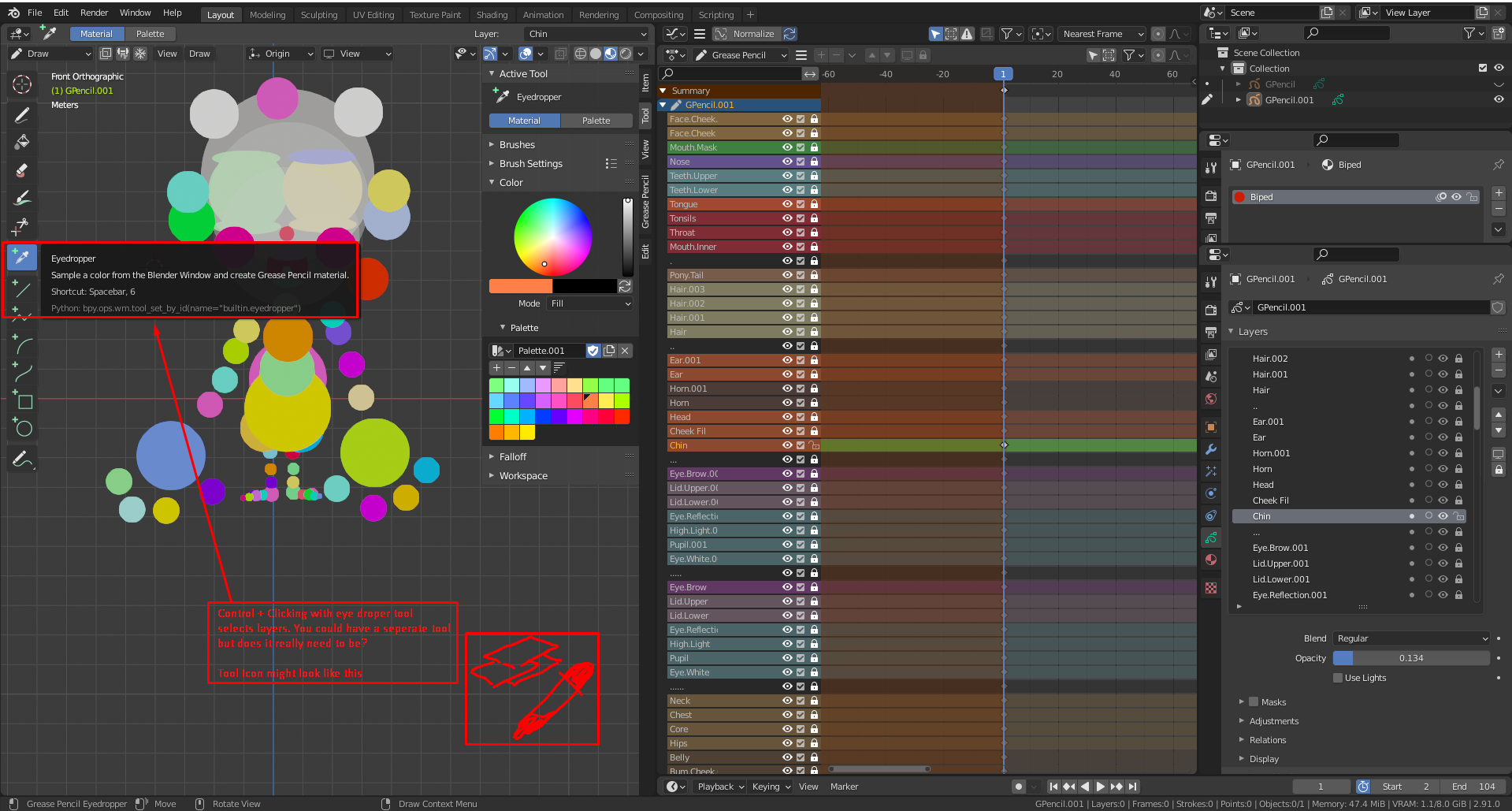The height and width of the screenshot is (811, 1512).
Task: Select the Eyedropper tool
Action: click(22, 257)
